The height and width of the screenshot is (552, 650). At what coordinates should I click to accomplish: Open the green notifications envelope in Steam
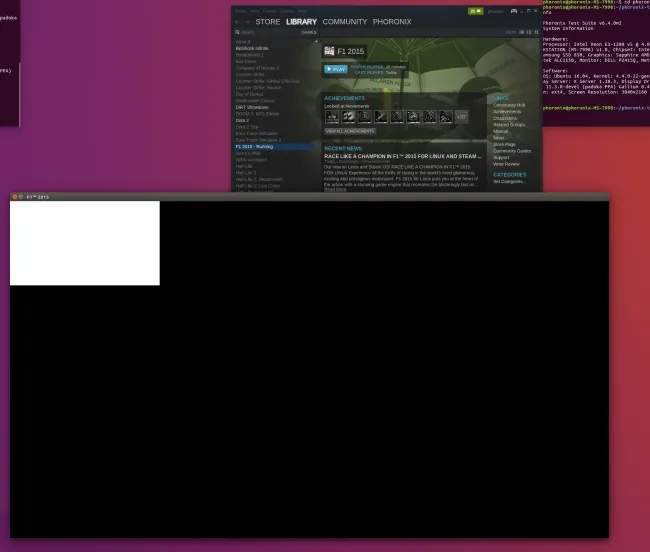click(x=475, y=11)
